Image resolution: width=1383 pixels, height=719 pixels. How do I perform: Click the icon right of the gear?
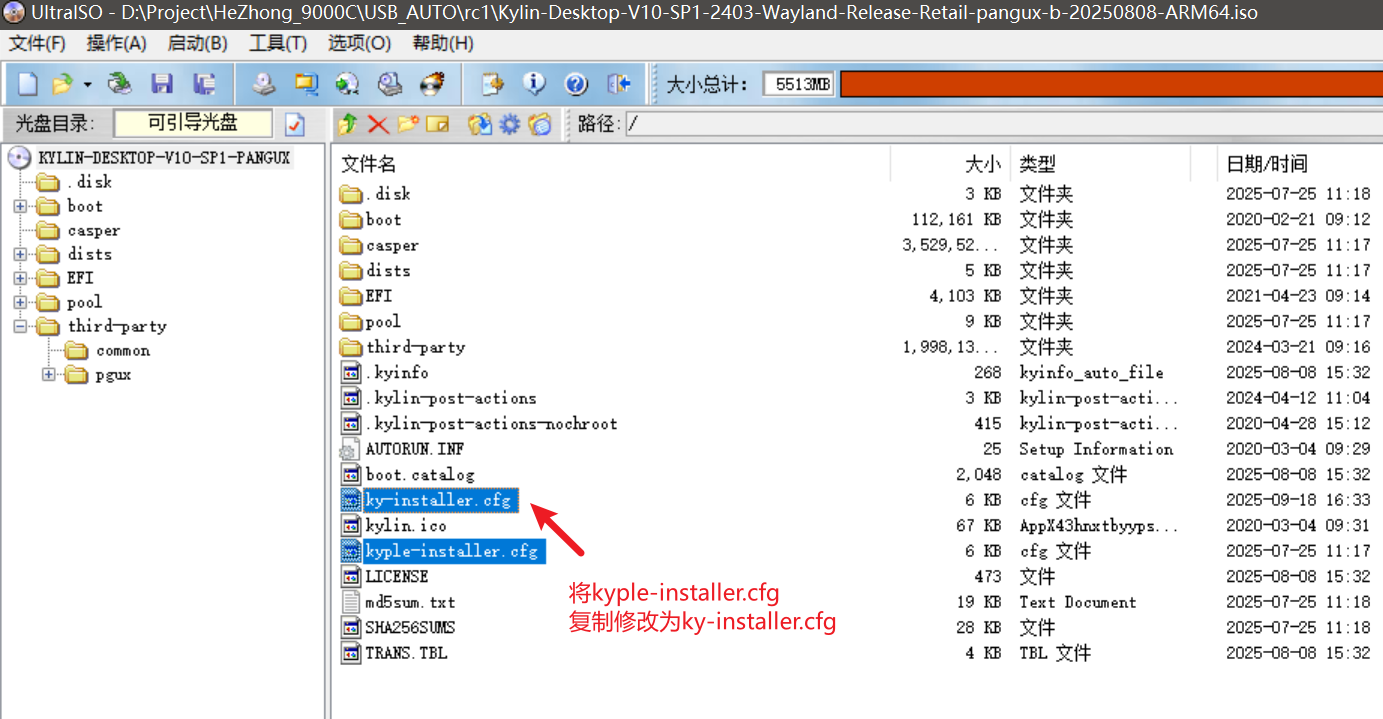click(540, 124)
